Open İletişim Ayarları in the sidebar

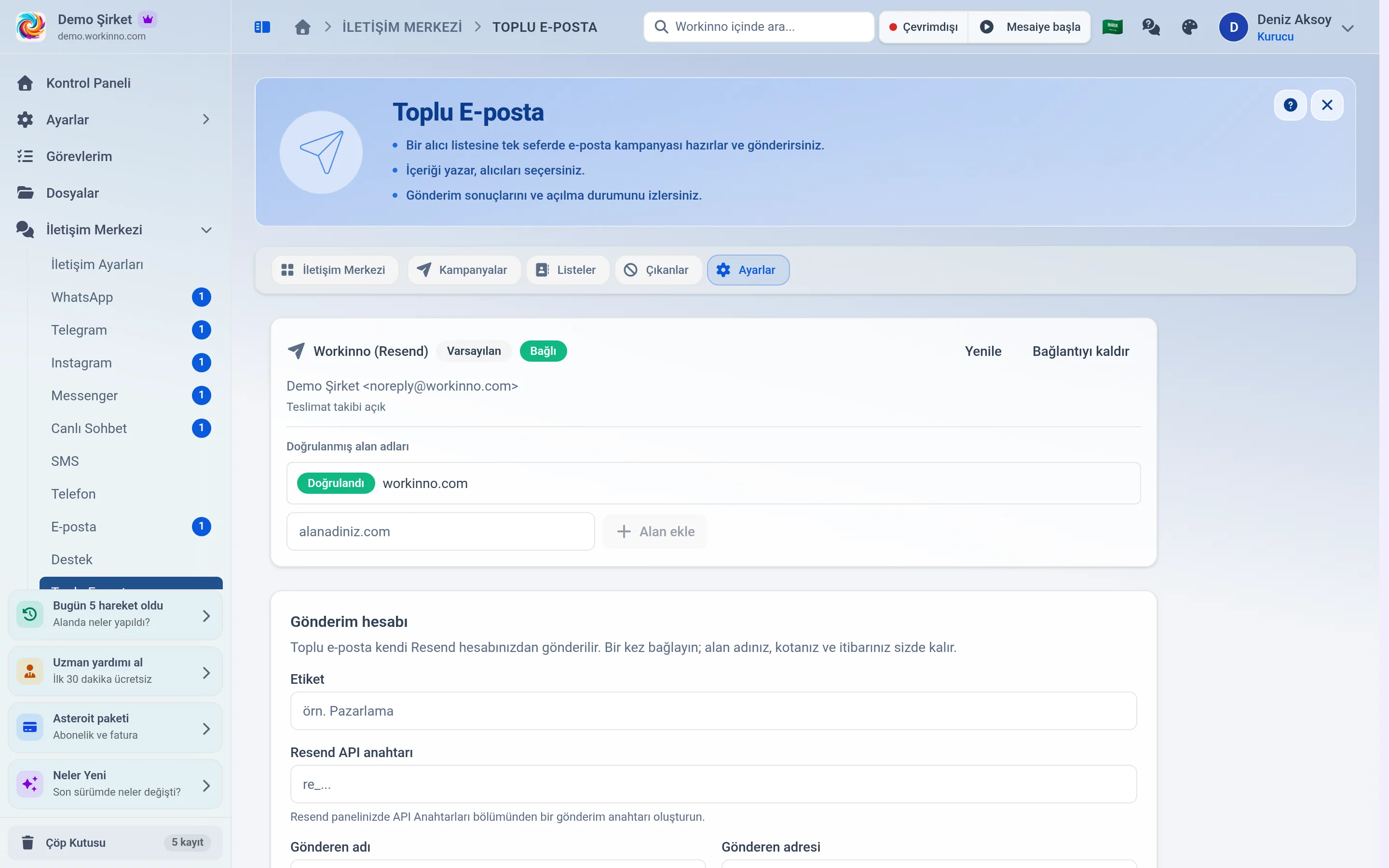(x=131, y=265)
